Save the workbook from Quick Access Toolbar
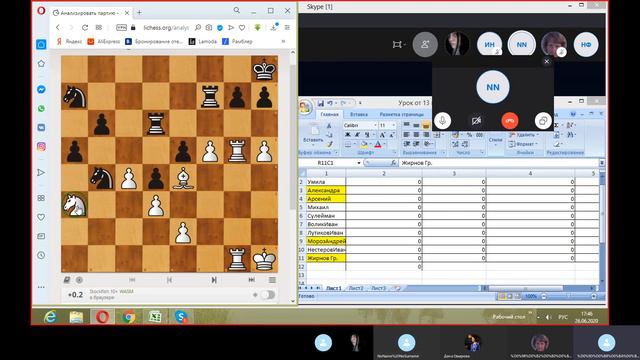 tap(321, 103)
